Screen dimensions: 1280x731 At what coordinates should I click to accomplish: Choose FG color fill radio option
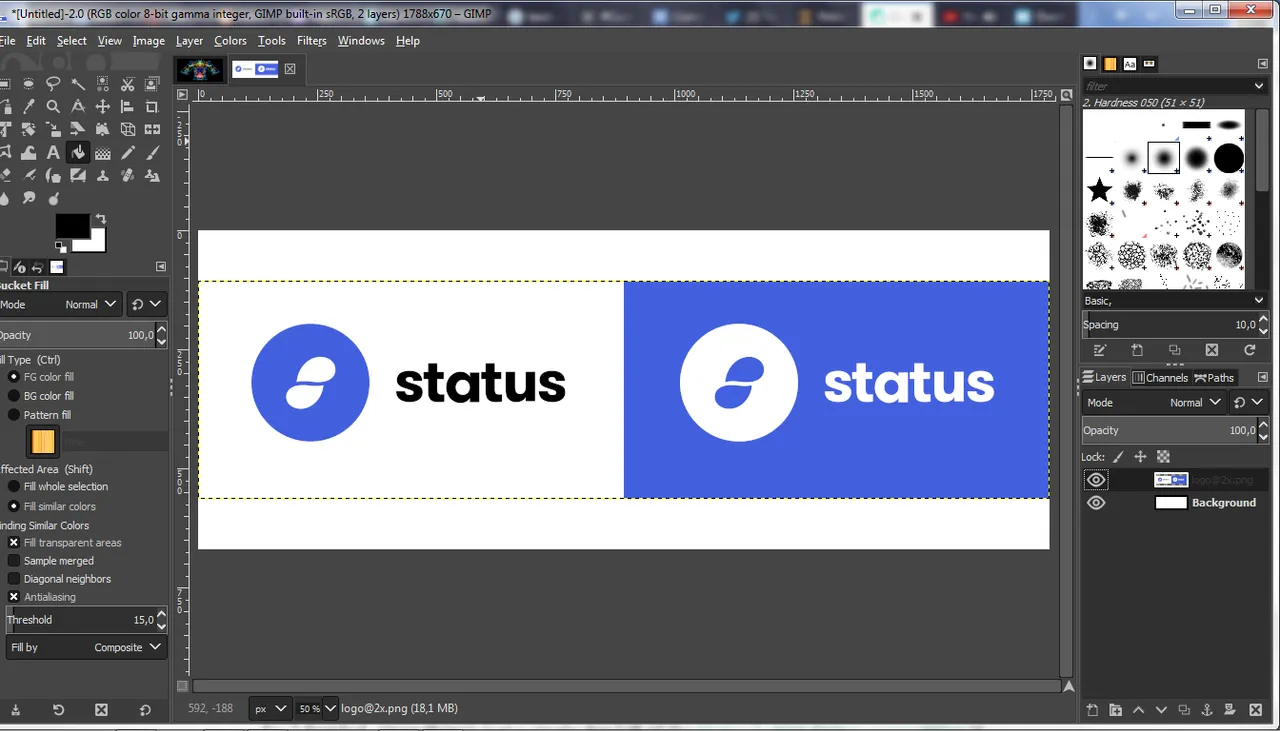tap(14, 377)
